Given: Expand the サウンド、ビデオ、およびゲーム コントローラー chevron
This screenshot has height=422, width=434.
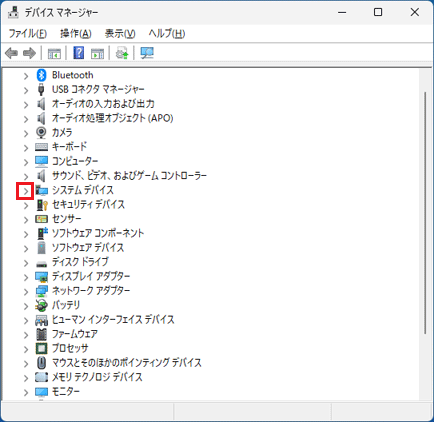Looking at the screenshot, I should (26, 177).
